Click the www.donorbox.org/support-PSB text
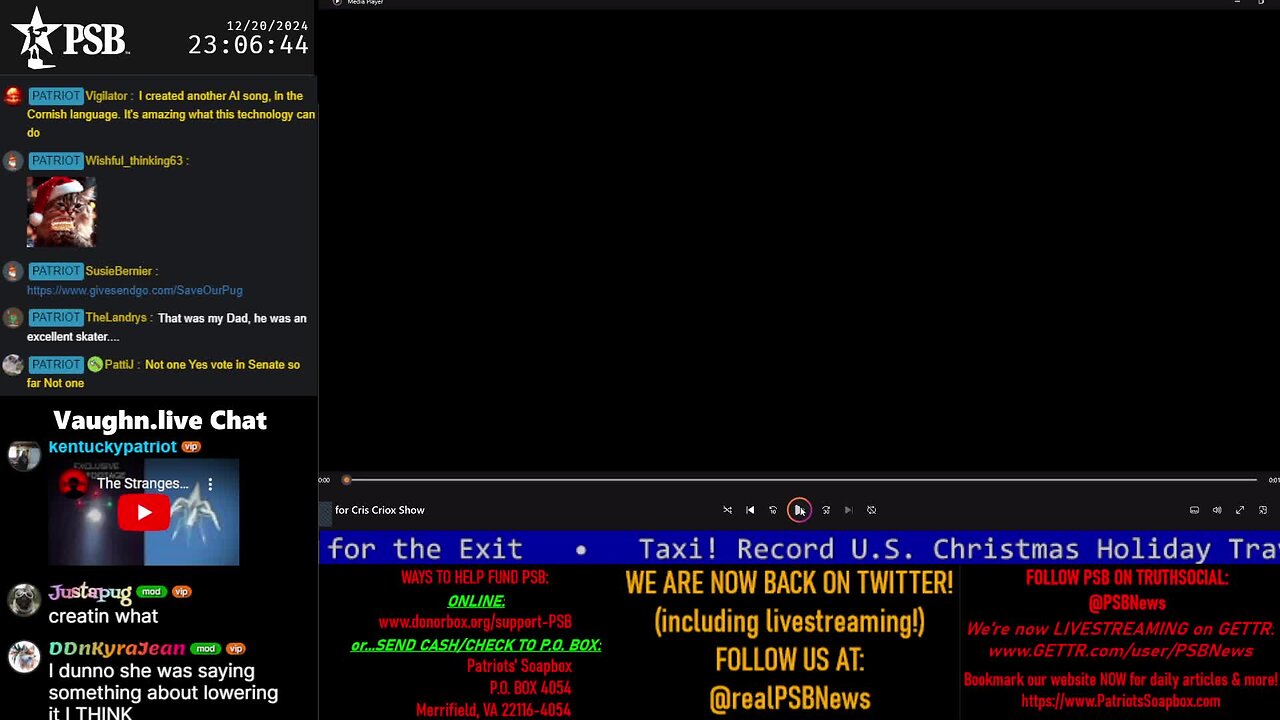1280x720 pixels. tap(475, 622)
